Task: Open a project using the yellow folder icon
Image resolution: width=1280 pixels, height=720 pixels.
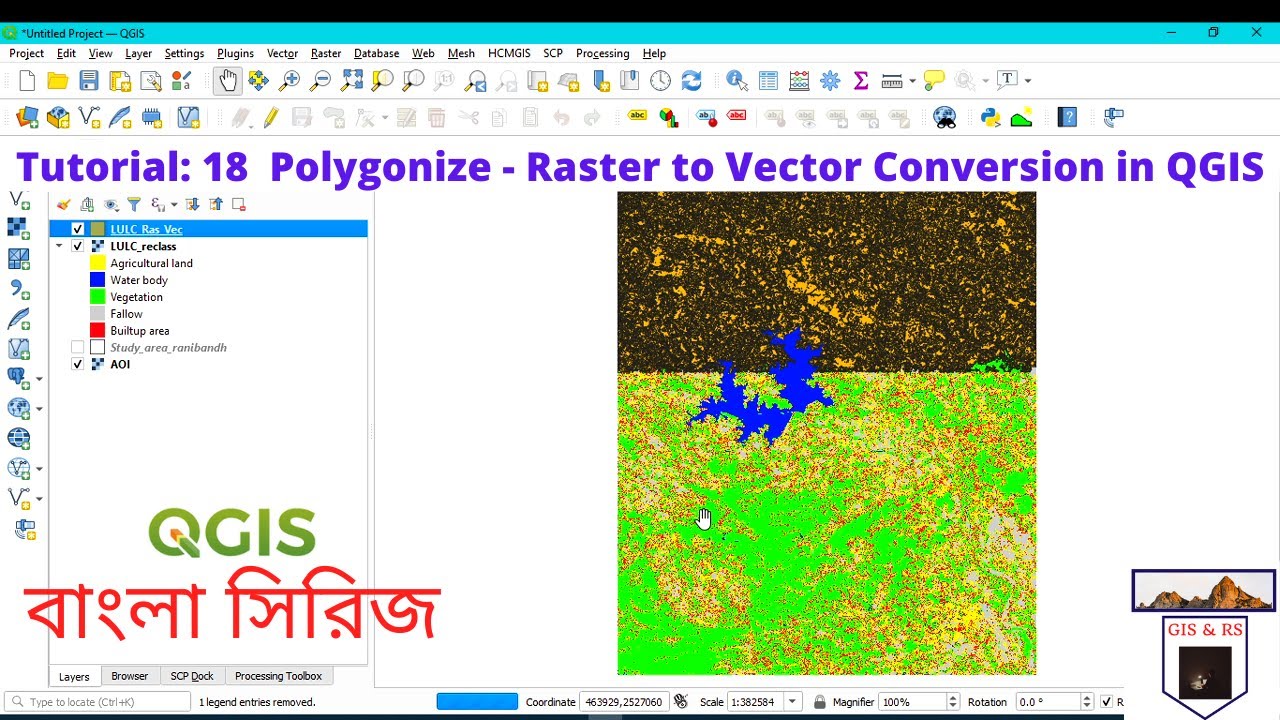Action: 58,81
